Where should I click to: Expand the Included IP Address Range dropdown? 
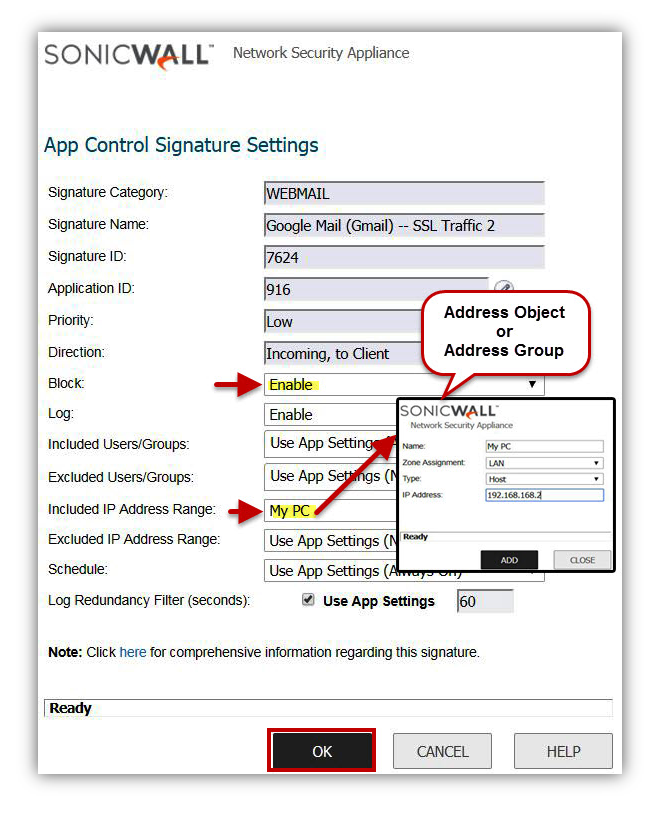point(330,510)
